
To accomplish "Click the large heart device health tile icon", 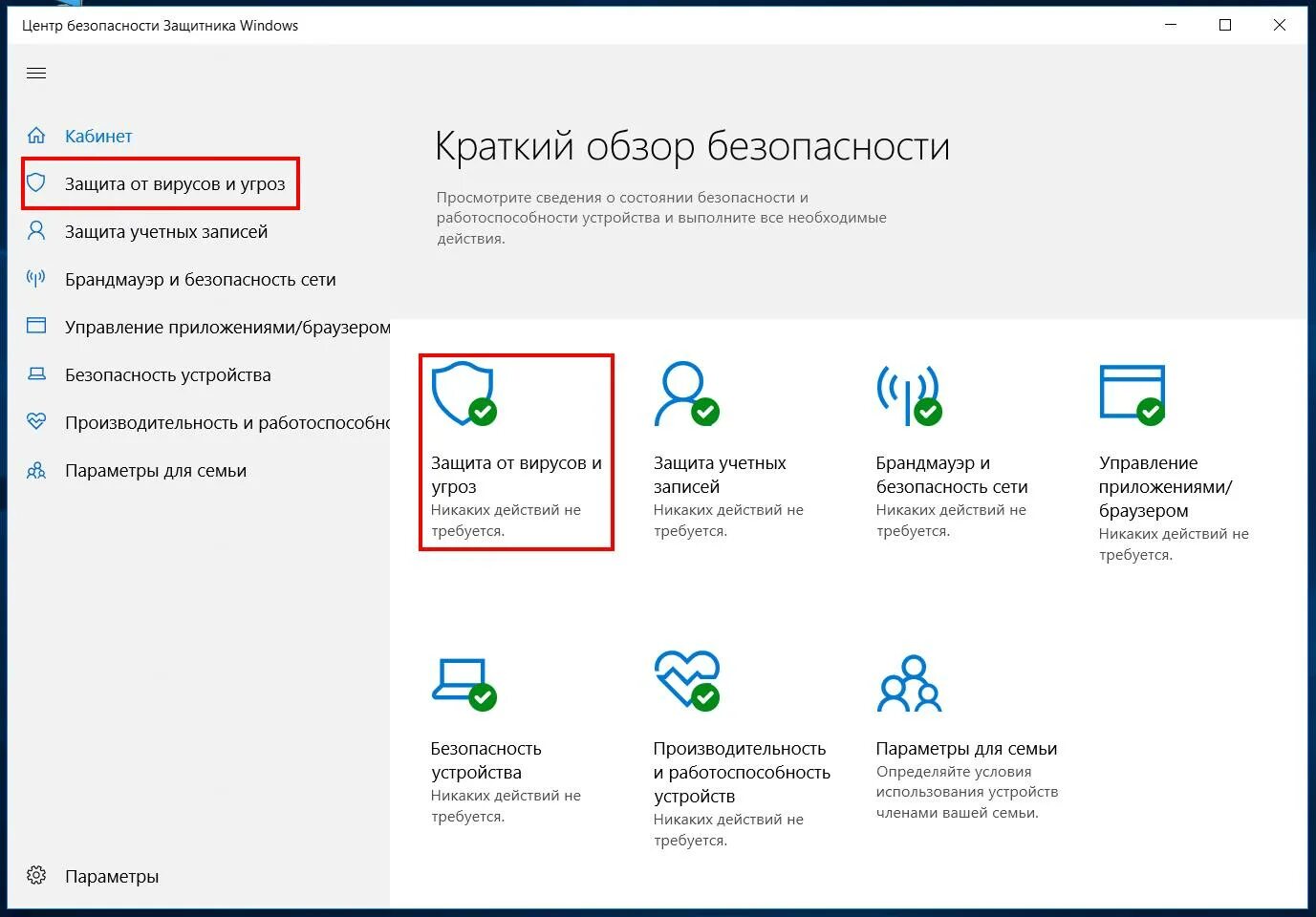I will coord(686,681).
